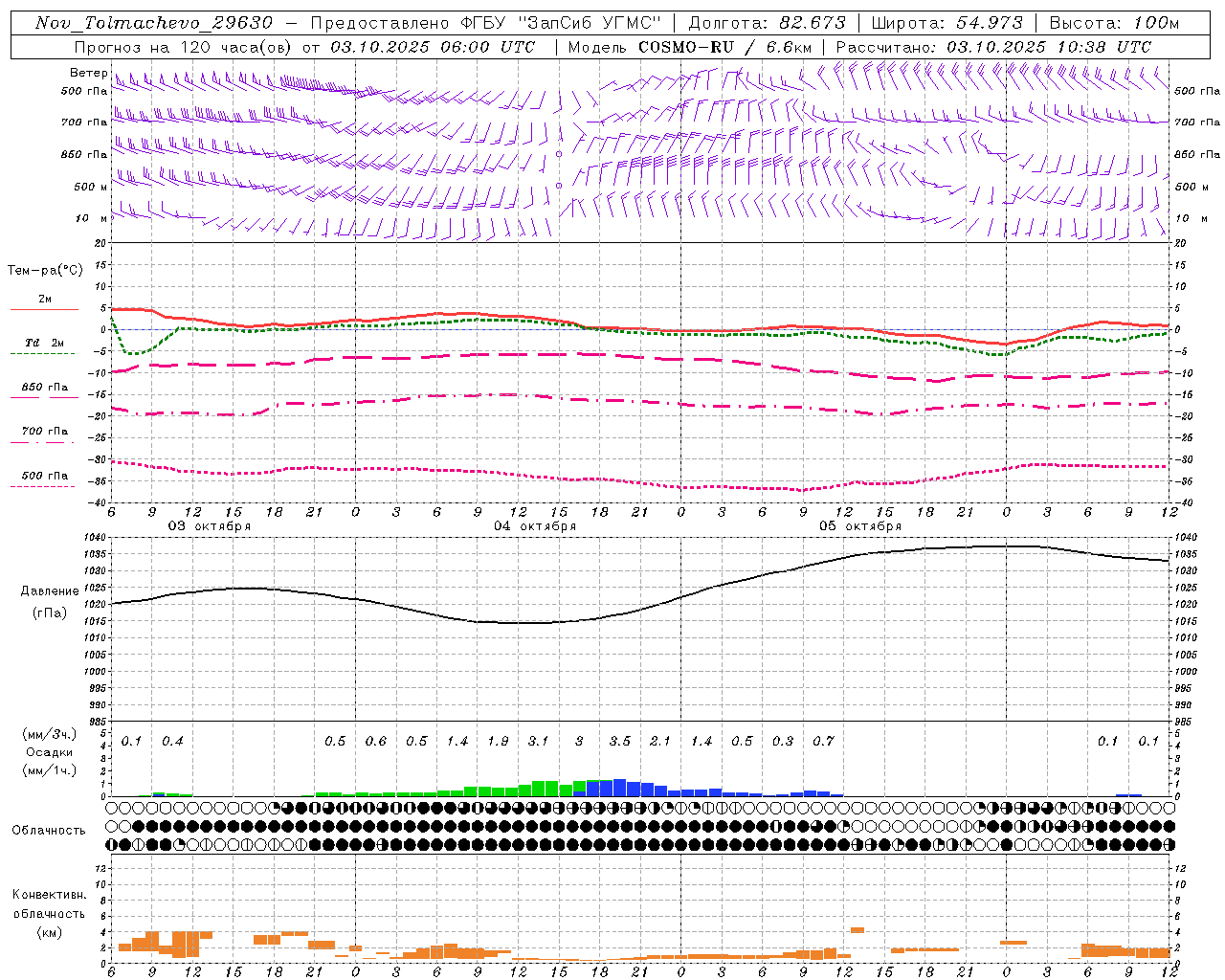1225x980 pixels.
Task: Select 'Модель COSMO-RU / 6.6км' text
Action: [690, 47]
